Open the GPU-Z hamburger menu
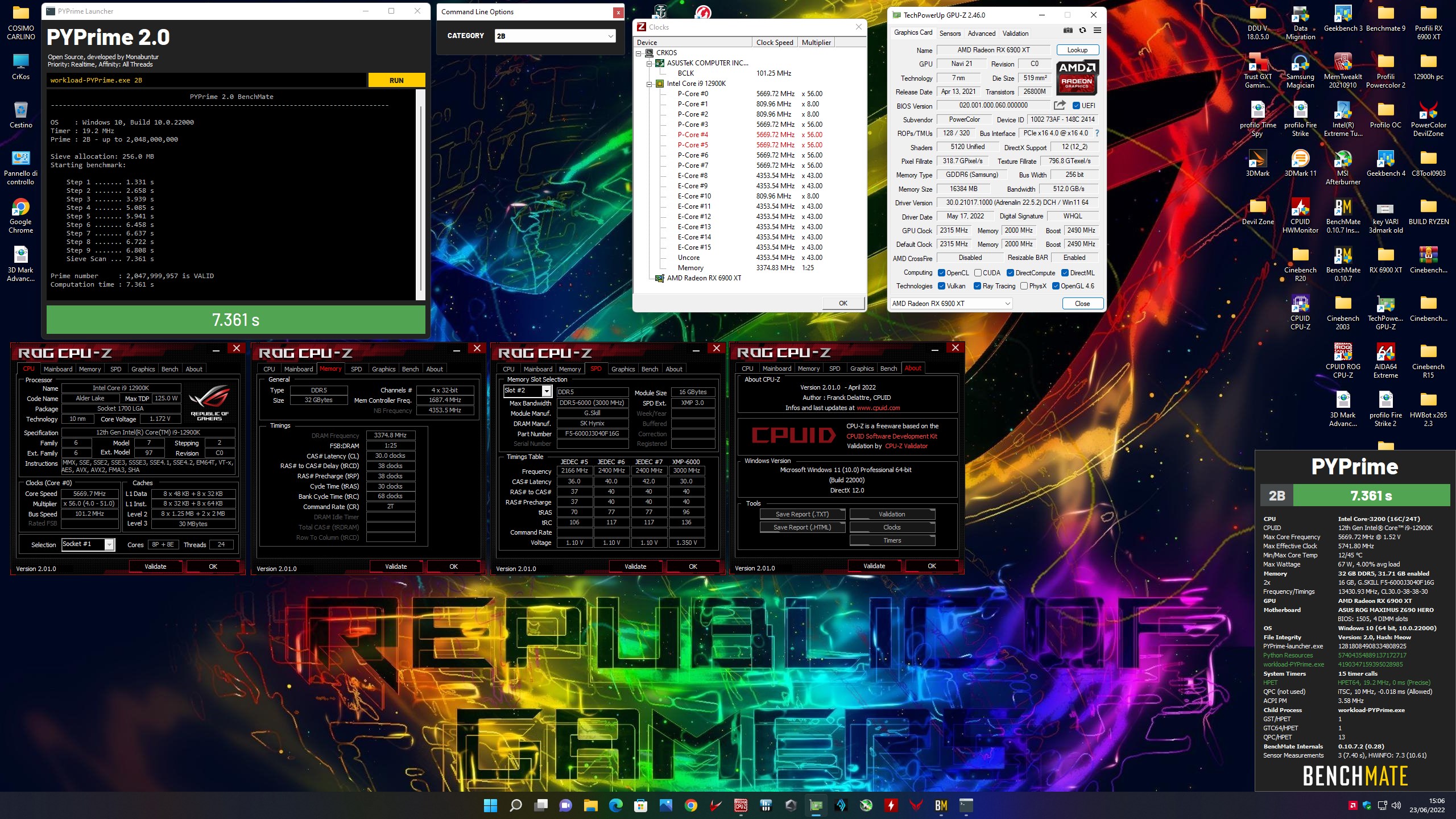The height and width of the screenshot is (819, 1456). pyautogui.click(x=1097, y=31)
